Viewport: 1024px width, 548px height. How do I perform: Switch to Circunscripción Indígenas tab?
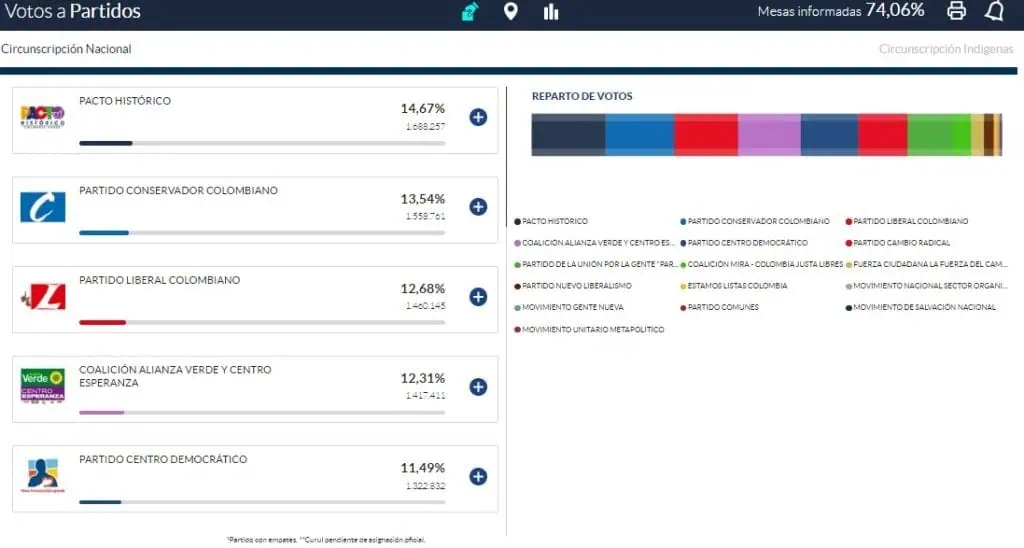(x=946, y=49)
